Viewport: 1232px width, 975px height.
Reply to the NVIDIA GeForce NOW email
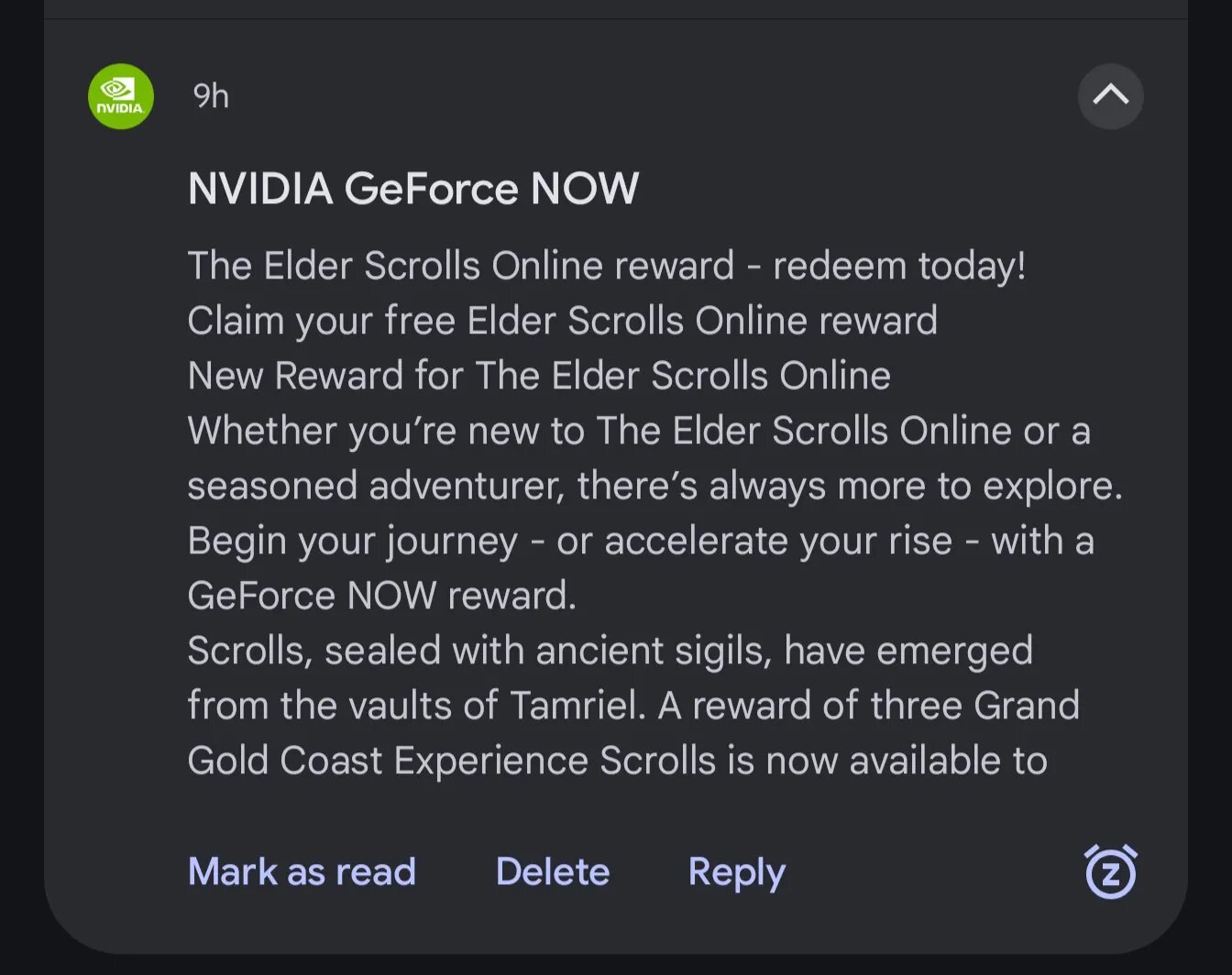pyautogui.click(x=736, y=871)
